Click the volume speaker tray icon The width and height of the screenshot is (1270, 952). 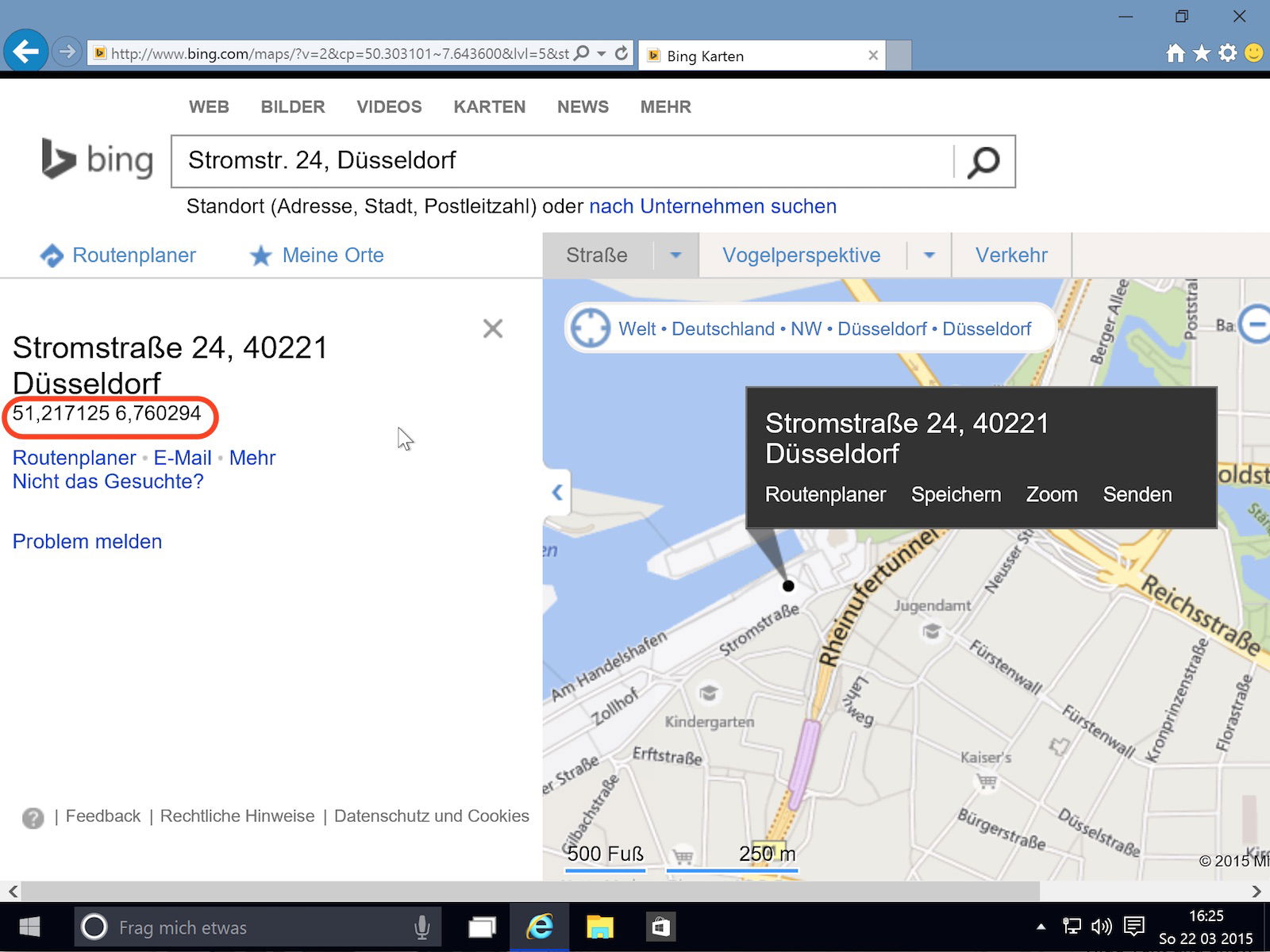click(x=1102, y=927)
